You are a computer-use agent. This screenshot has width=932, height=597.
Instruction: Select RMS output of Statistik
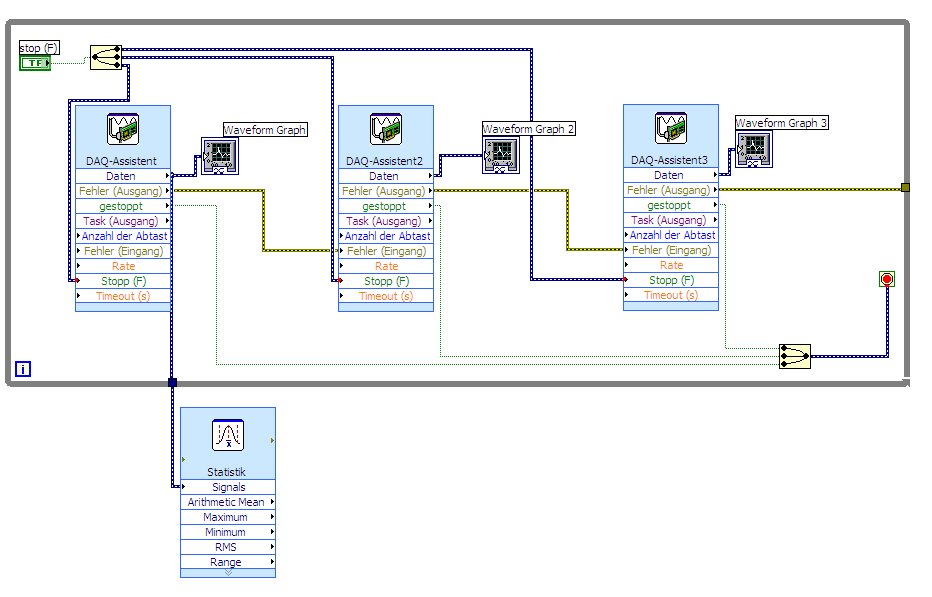point(228,546)
